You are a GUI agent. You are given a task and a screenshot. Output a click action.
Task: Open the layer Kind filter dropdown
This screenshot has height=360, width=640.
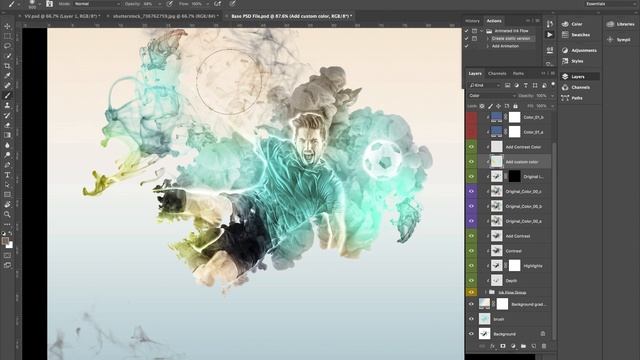484,85
